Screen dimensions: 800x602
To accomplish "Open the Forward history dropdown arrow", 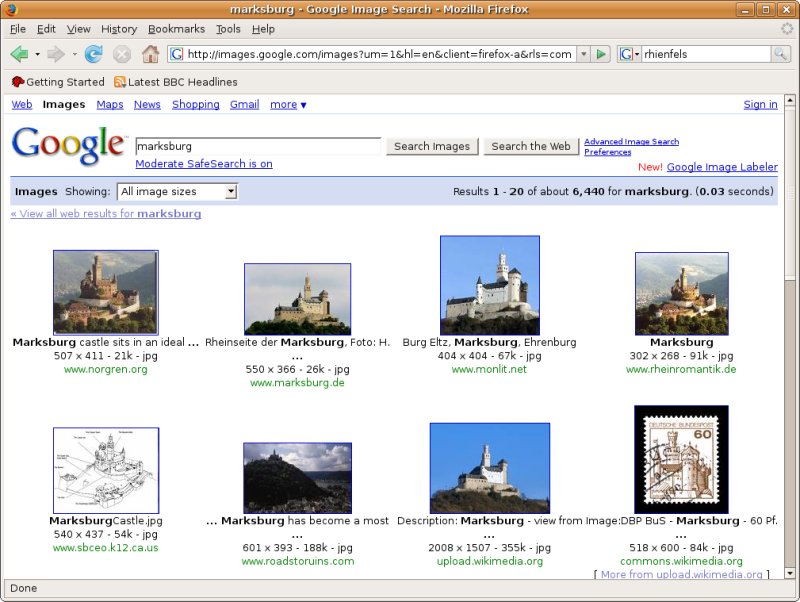I will (x=74, y=54).
